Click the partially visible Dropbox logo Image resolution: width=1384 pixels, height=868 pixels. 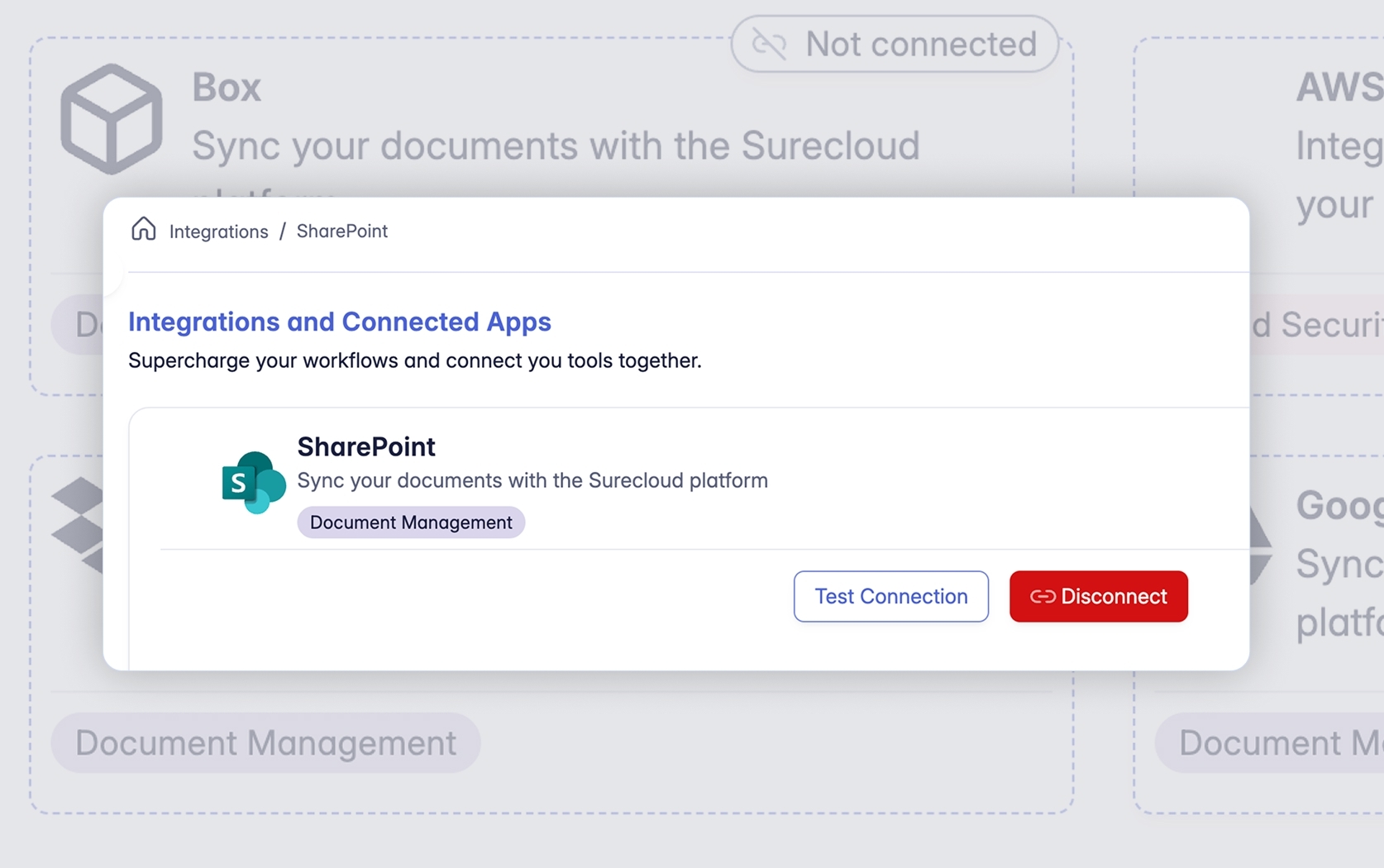click(x=79, y=525)
